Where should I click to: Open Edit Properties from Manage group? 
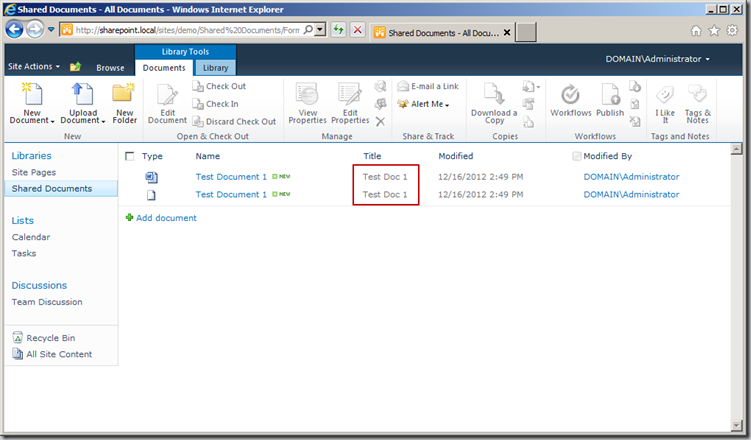tap(350, 103)
